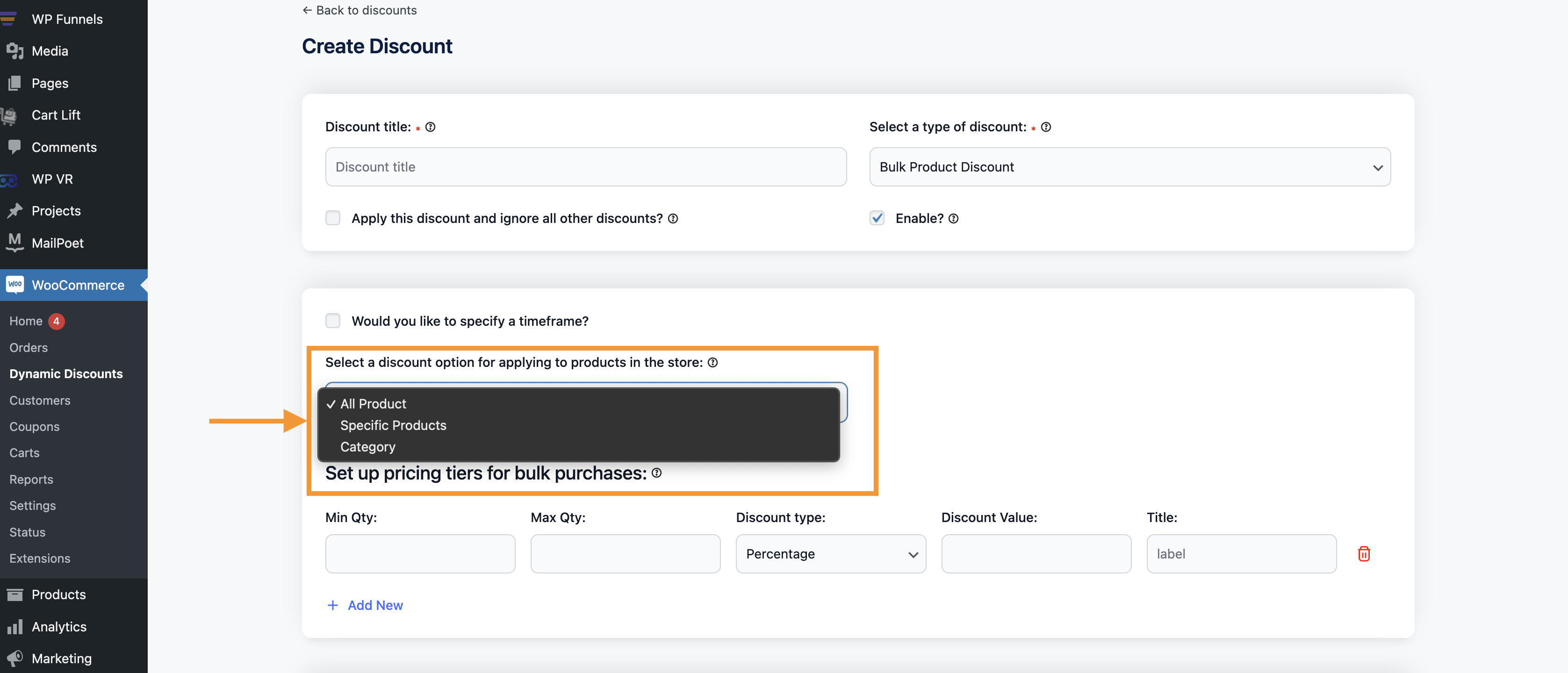The image size is (1568, 673).
Task: Click the Cart Lift sidebar icon
Action: coord(13,115)
